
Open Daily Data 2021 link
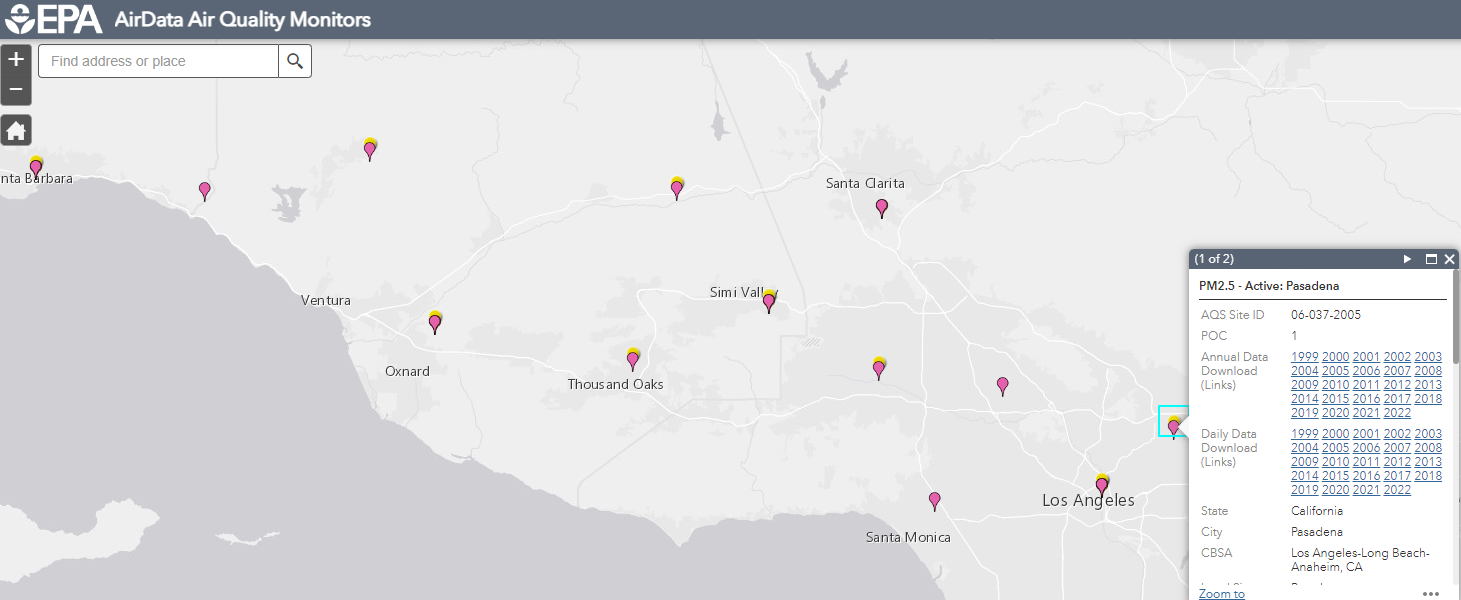click(1366, 490)
